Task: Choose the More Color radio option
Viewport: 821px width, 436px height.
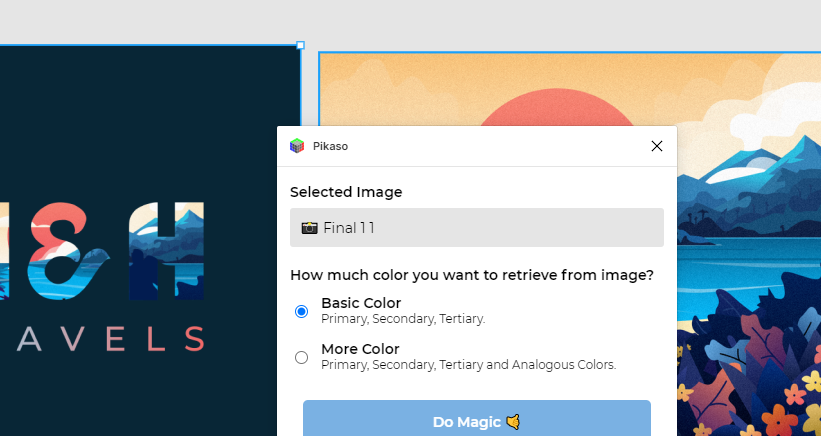Action: 302,357
